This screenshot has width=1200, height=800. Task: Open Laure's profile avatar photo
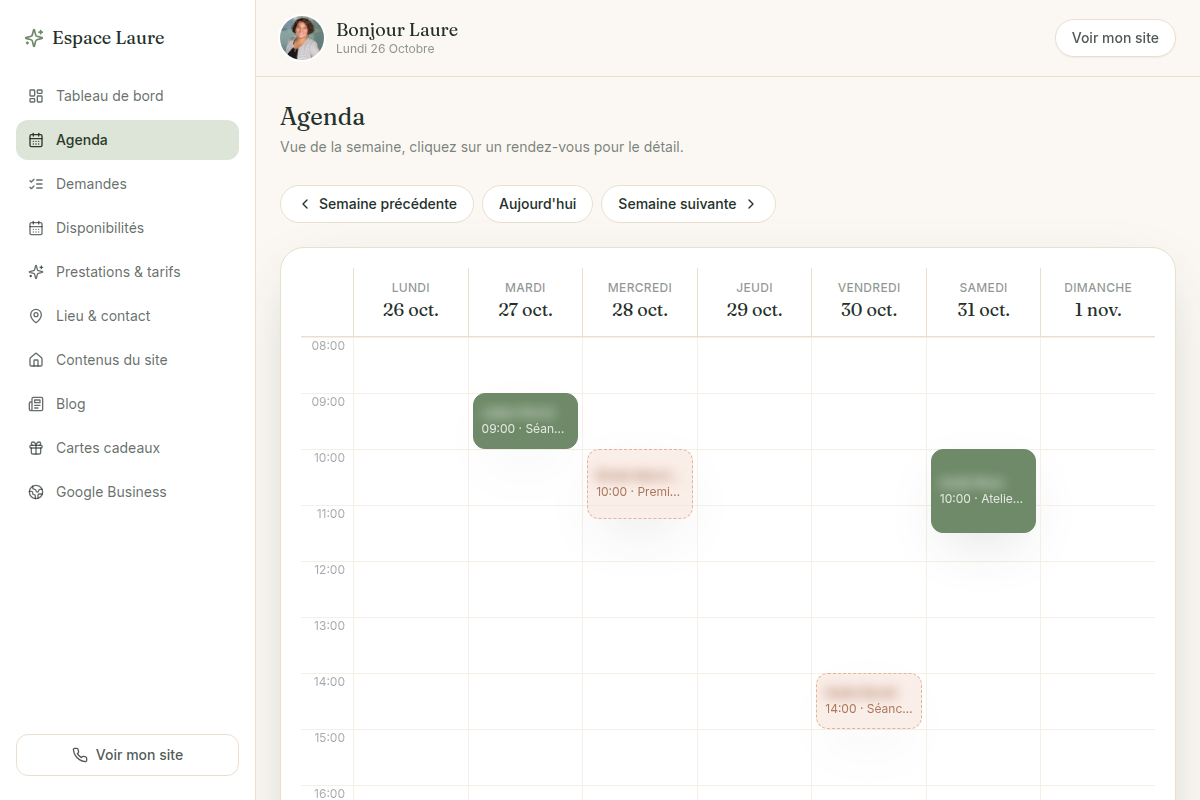(x=302, y=38)
